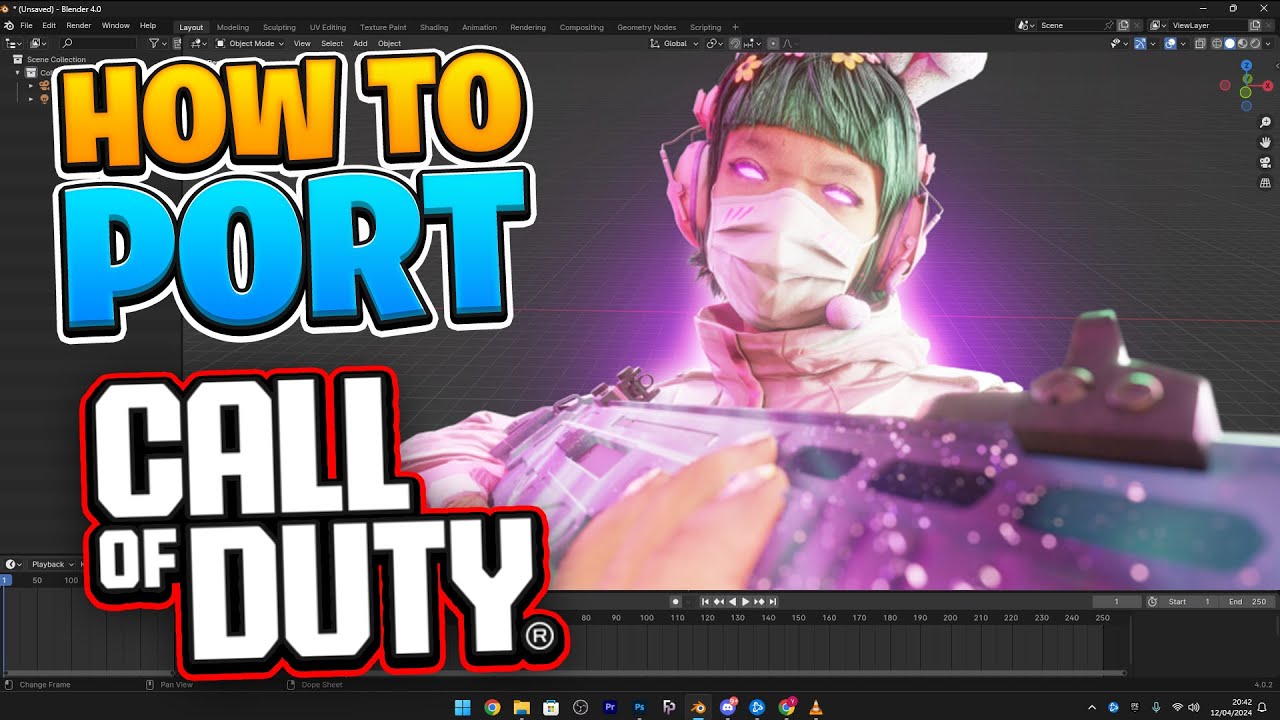Toggle camera view with camera icon
This screenshot has width=1280, height=720.
tap(1265, 163)
